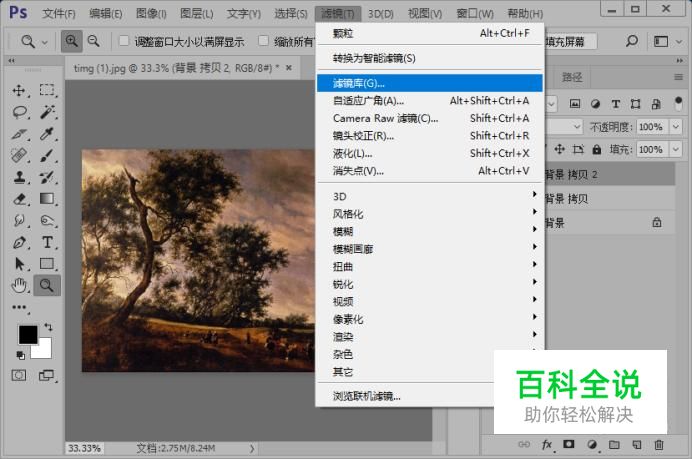The image size is (692, 459).
Task: Switch to the 路径 panel tab
Action: (572, 77)
